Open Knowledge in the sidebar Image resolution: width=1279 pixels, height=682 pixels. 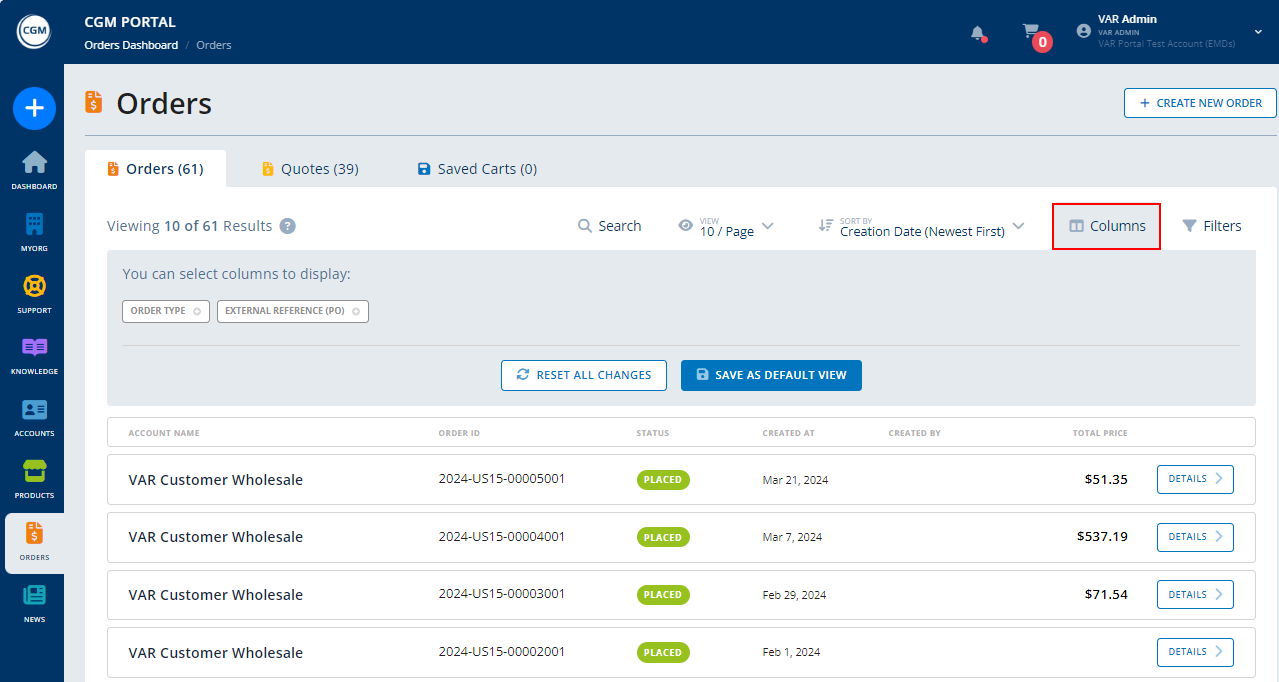pyautogui.click(x=34, y=356)
